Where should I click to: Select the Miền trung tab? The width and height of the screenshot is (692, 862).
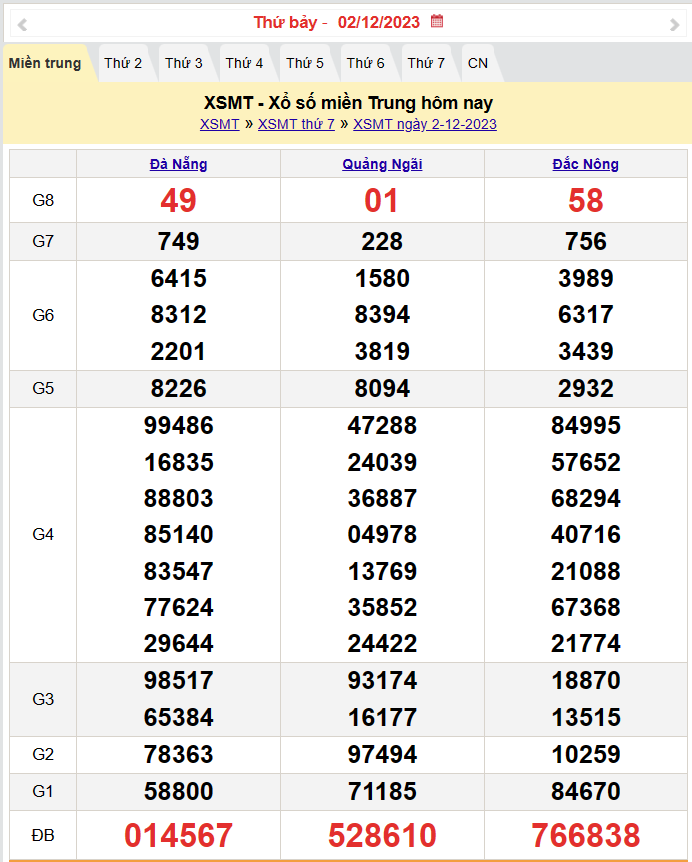[x=45, y=63]
